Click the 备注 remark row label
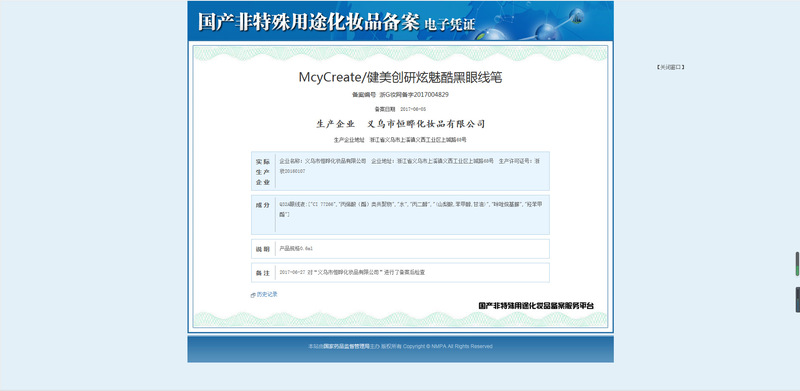The height and width of the screenshot is (391, 800). (263, 273)
